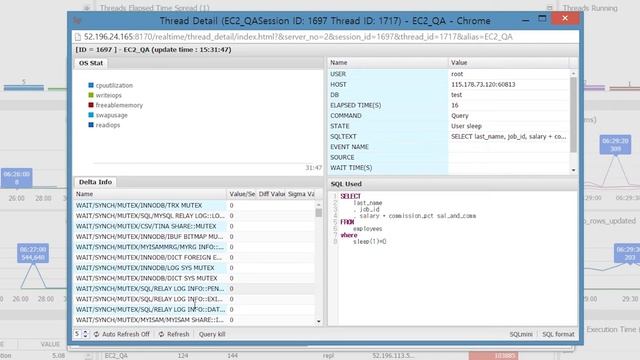
Task: Sort by Sigma Value column header
Action: pyautogui.click(x=300, y=194)
